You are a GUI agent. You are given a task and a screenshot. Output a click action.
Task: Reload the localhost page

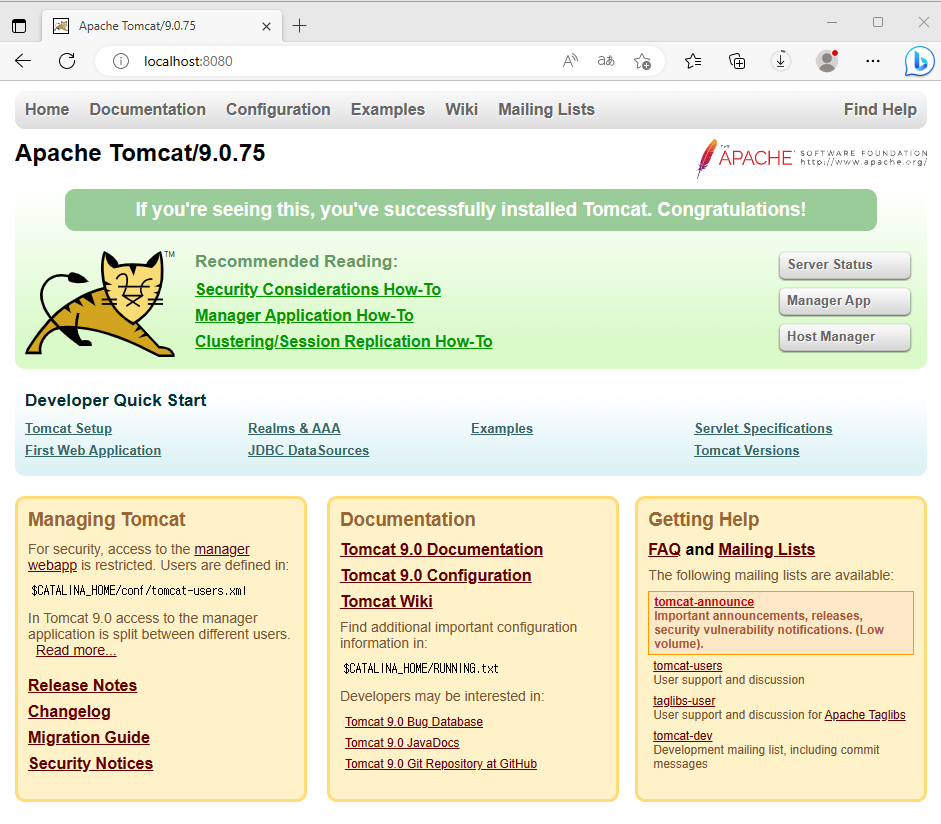67,61
